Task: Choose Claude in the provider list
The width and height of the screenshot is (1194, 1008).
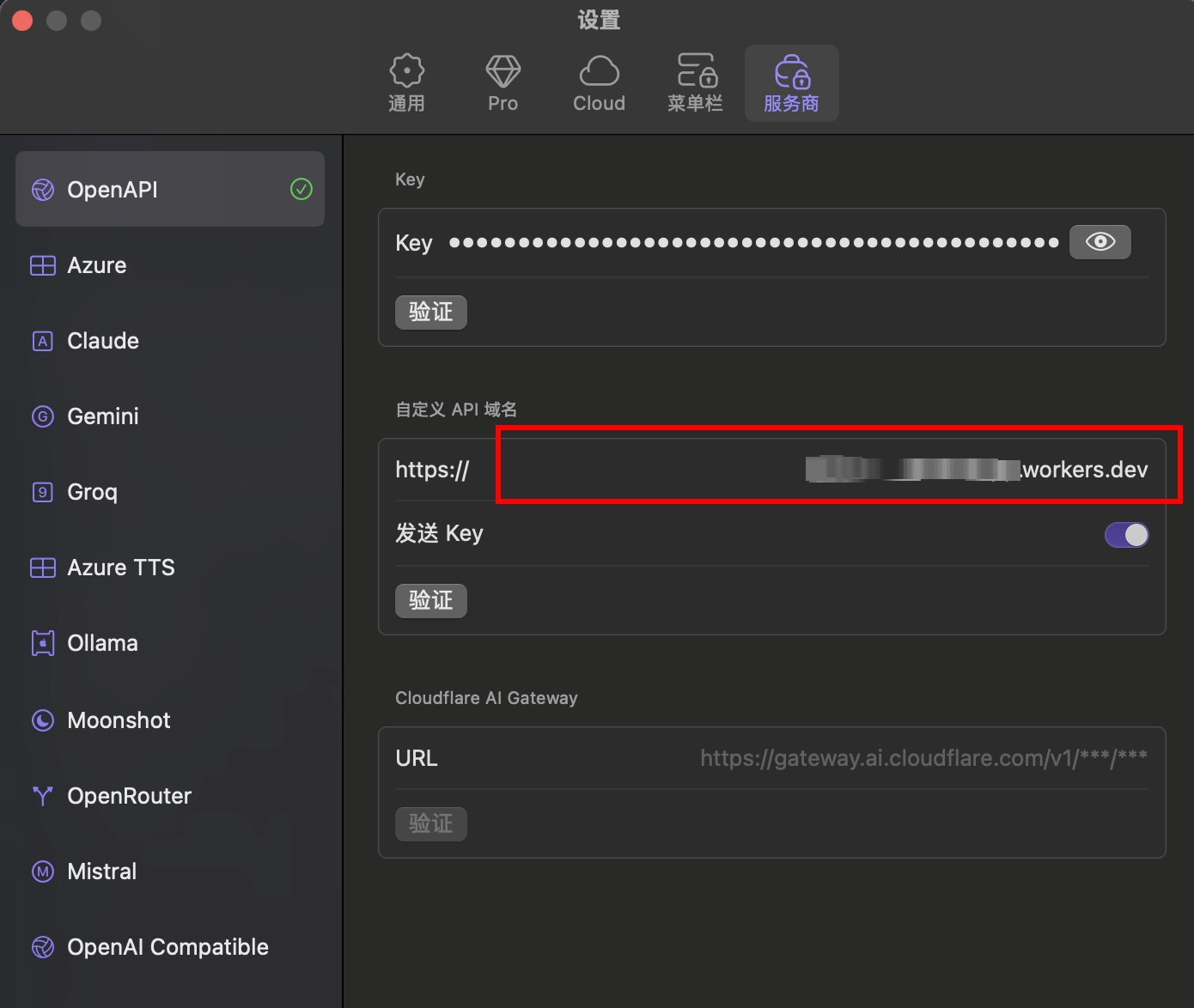Action: [170, 341]
